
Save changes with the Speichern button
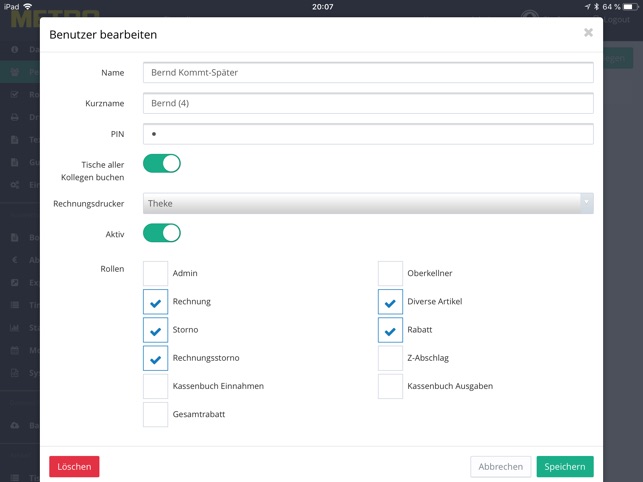click(565, 466)
